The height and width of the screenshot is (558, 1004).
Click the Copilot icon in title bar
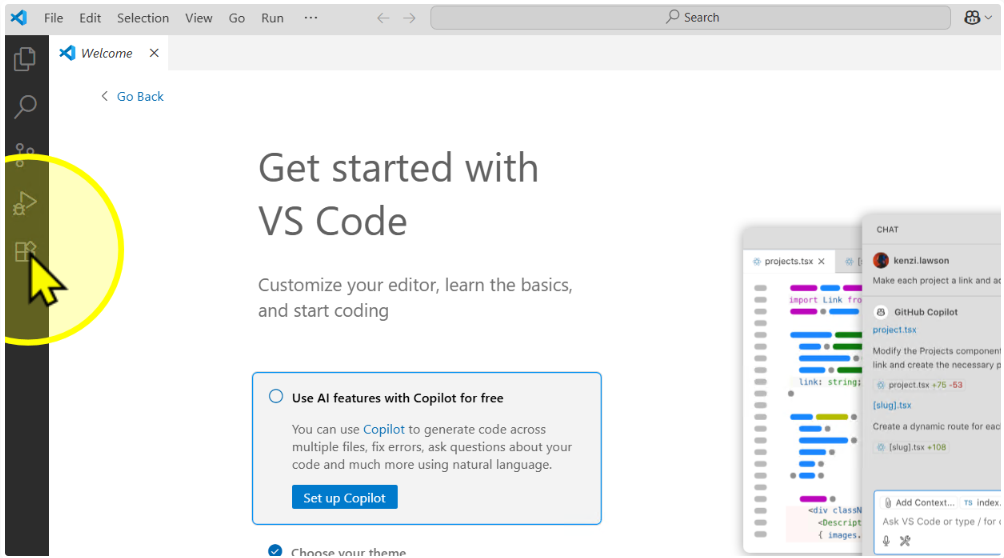tap(971, 18)
